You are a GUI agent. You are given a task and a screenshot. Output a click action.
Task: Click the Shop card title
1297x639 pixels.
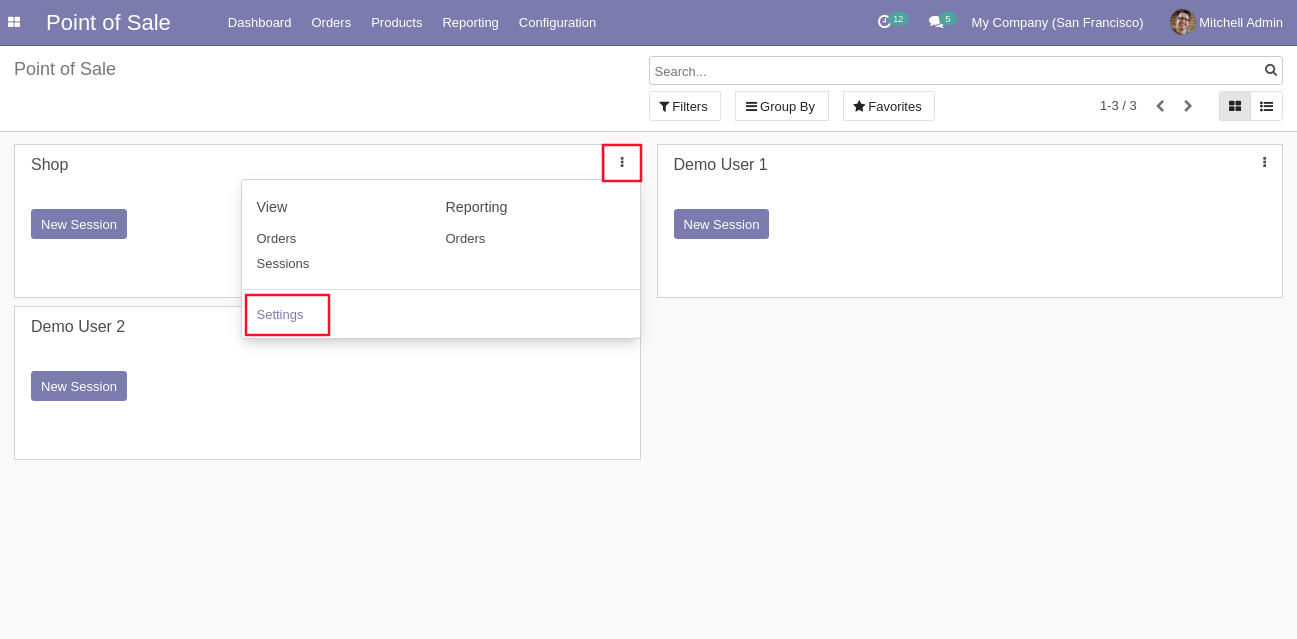[50, 164]
